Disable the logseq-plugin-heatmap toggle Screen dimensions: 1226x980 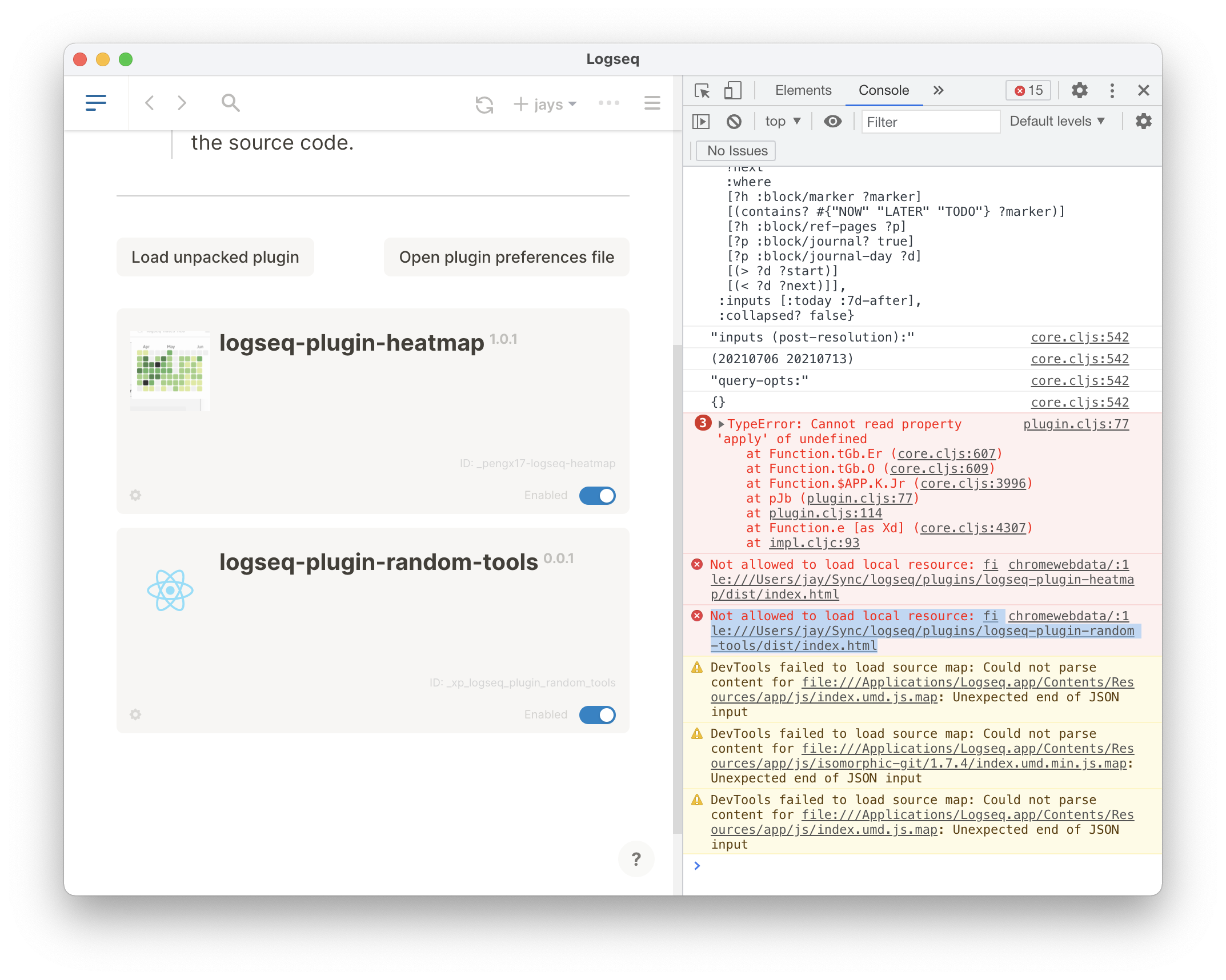click(598, 495)
